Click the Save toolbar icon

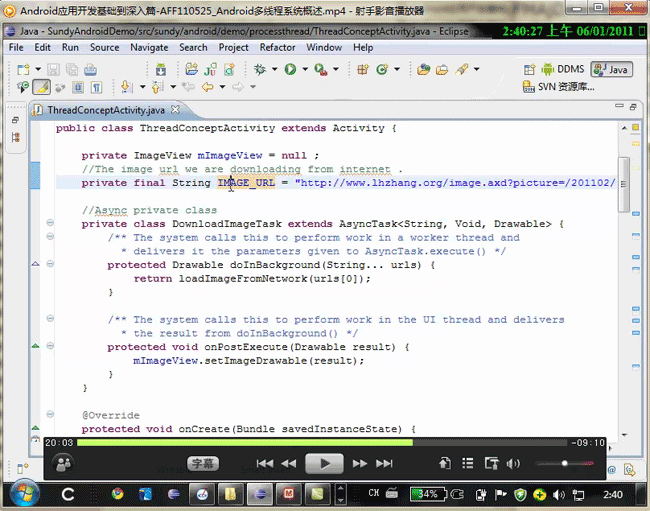coord(53,69)
